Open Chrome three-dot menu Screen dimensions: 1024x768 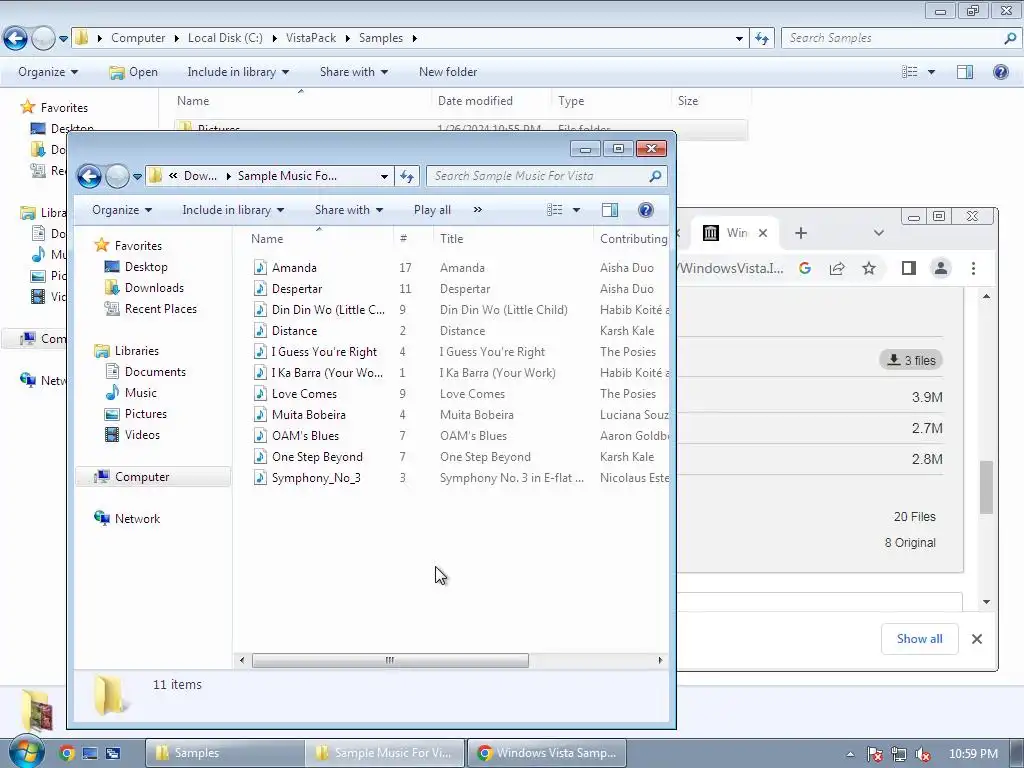point(973,268)
